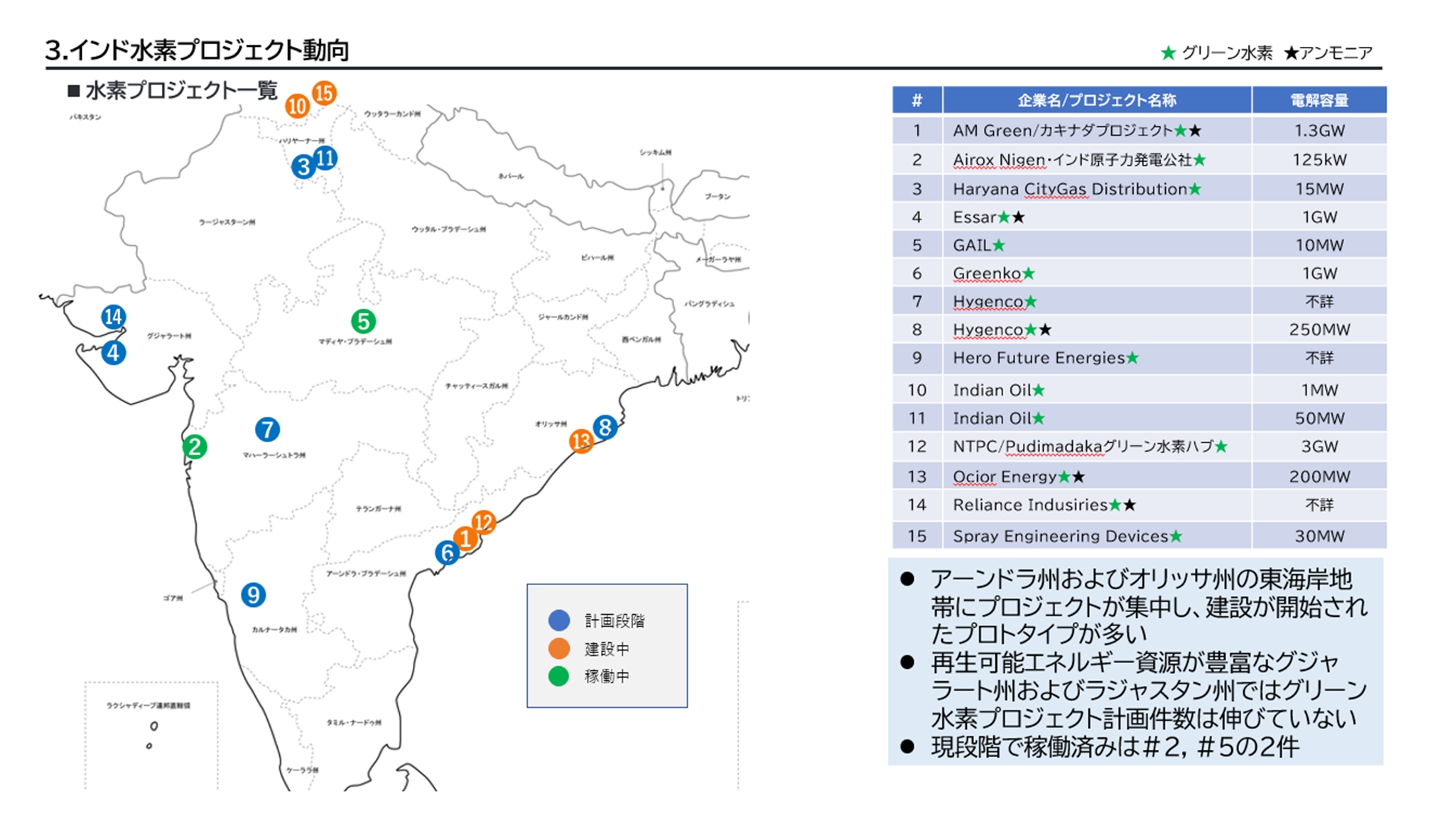Select the Greenko table cell
Screen dimensions: 1450x840
(1097, 273)
